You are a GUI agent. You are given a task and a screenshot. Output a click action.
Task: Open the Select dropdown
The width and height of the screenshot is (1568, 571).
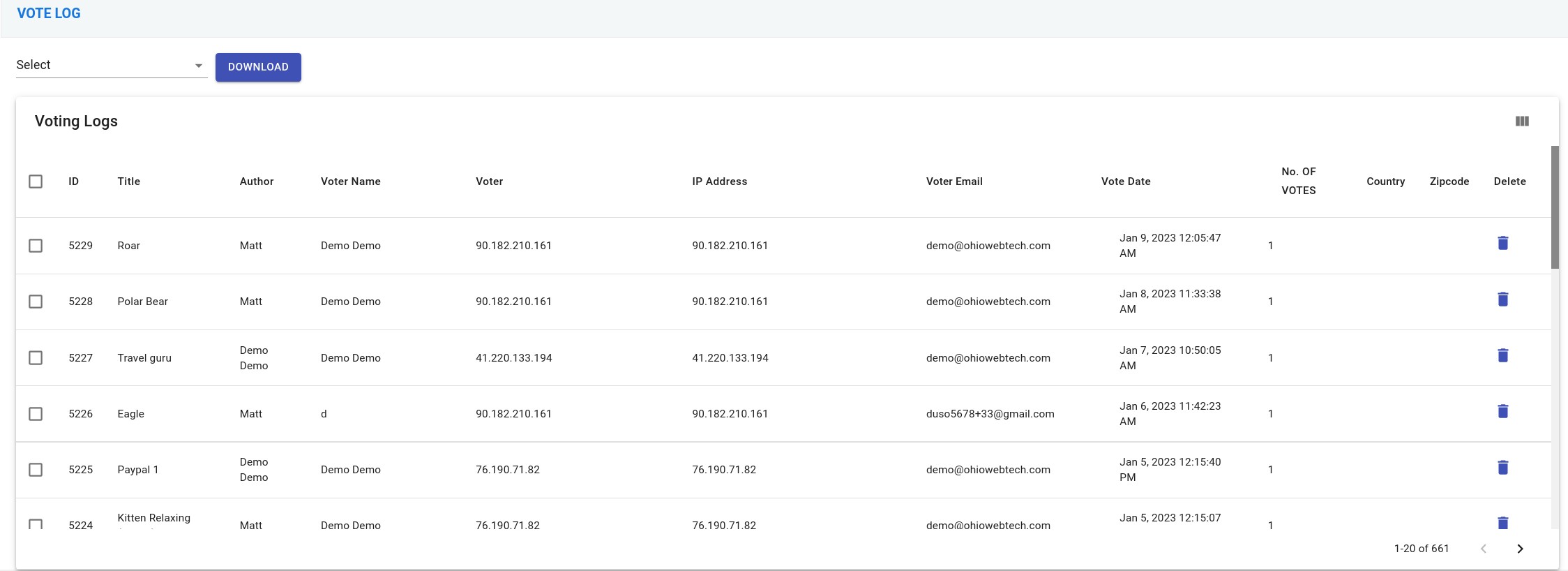[x=105, y=65]
